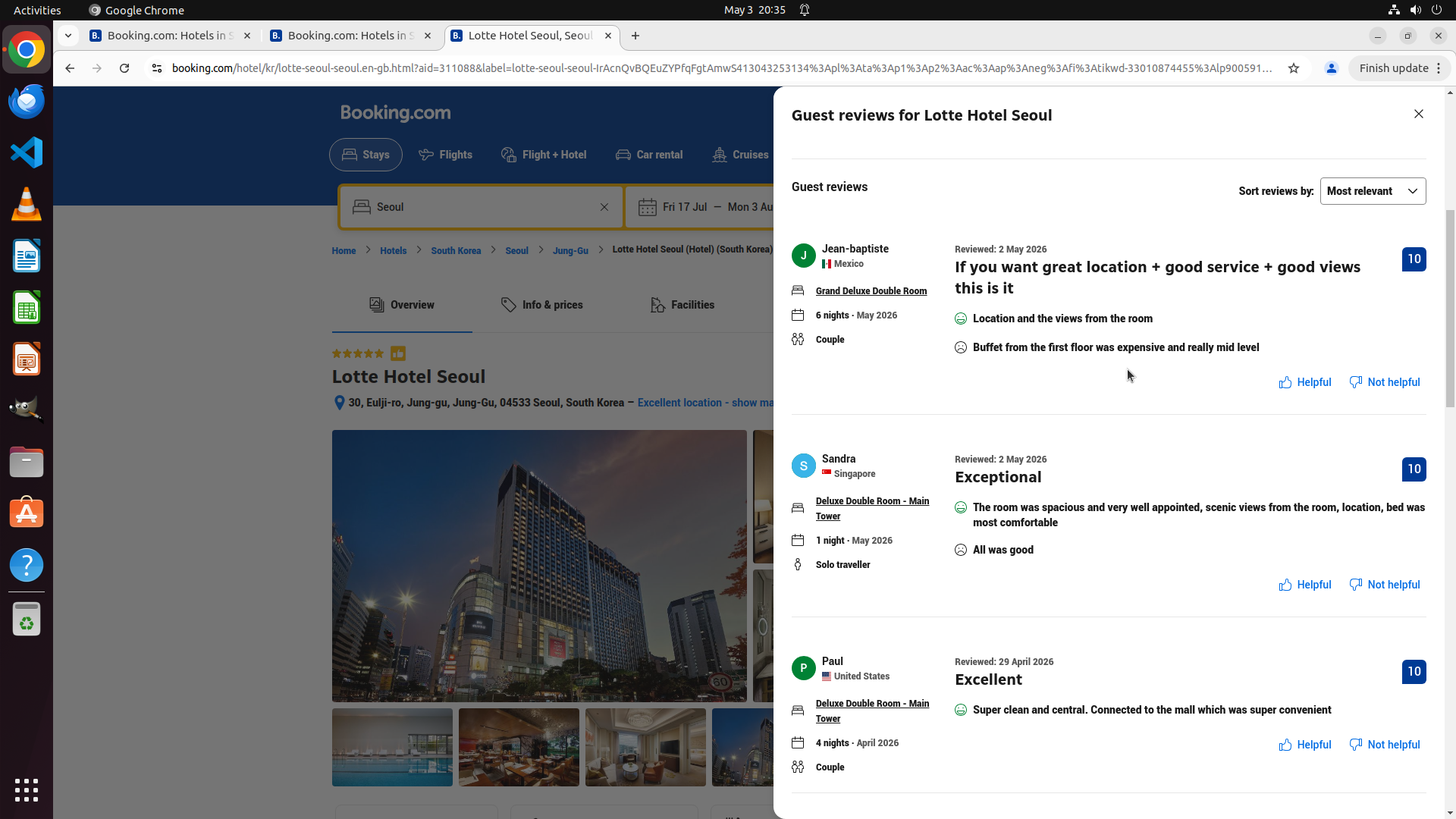The image size is (1456, 819).
Task: Click the map pin icon beside address
Action: pos(339,403)
